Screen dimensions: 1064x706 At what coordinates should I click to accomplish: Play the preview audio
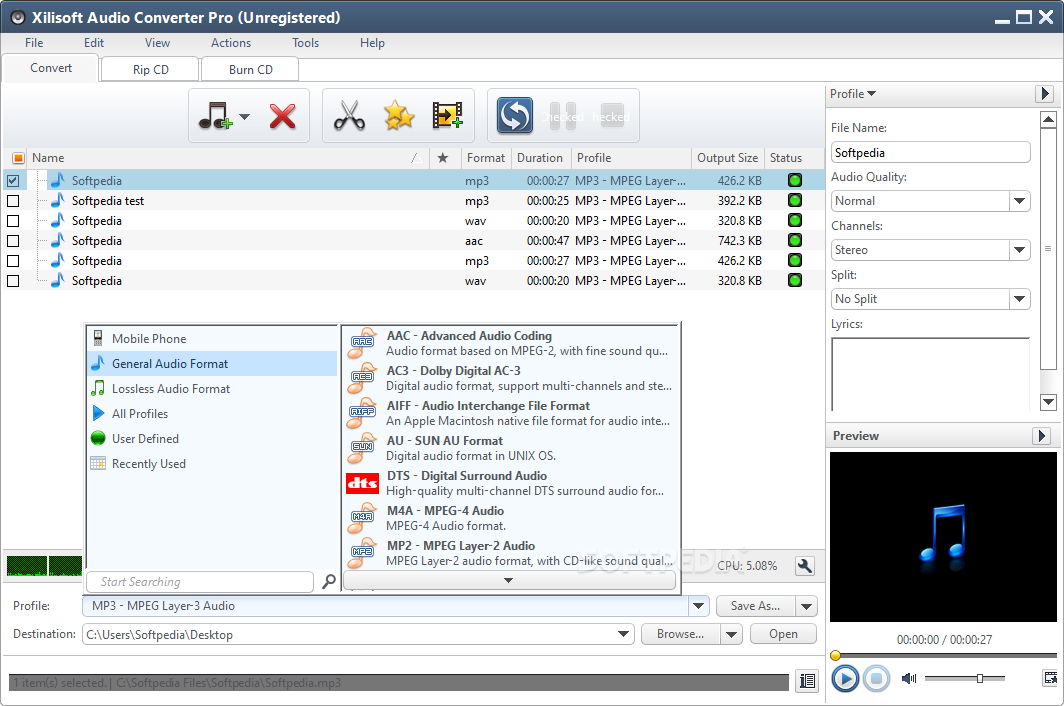click(845, 679)
